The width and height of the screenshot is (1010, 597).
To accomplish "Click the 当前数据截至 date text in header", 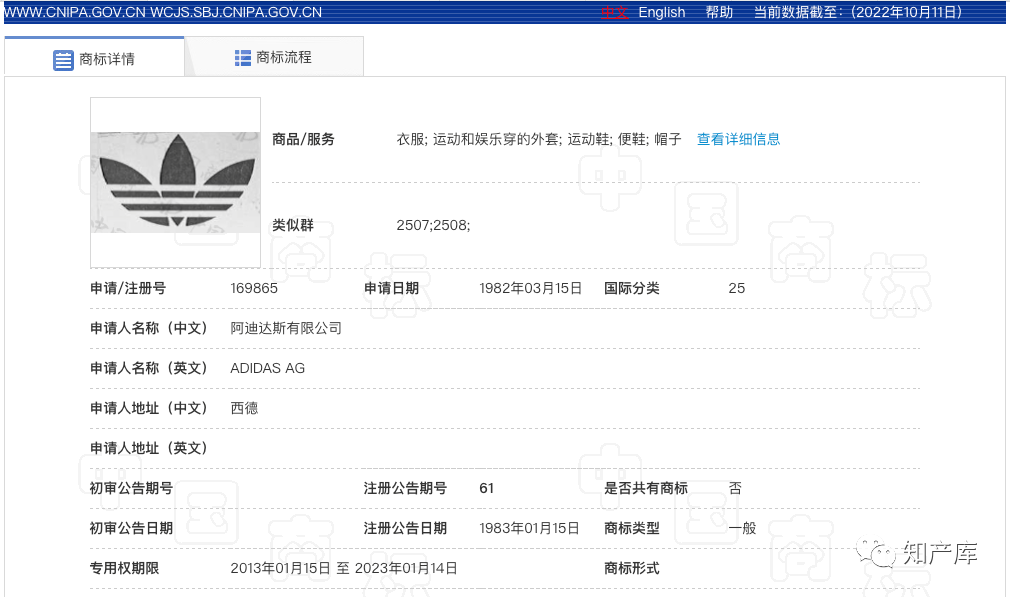I will (860, 12).
